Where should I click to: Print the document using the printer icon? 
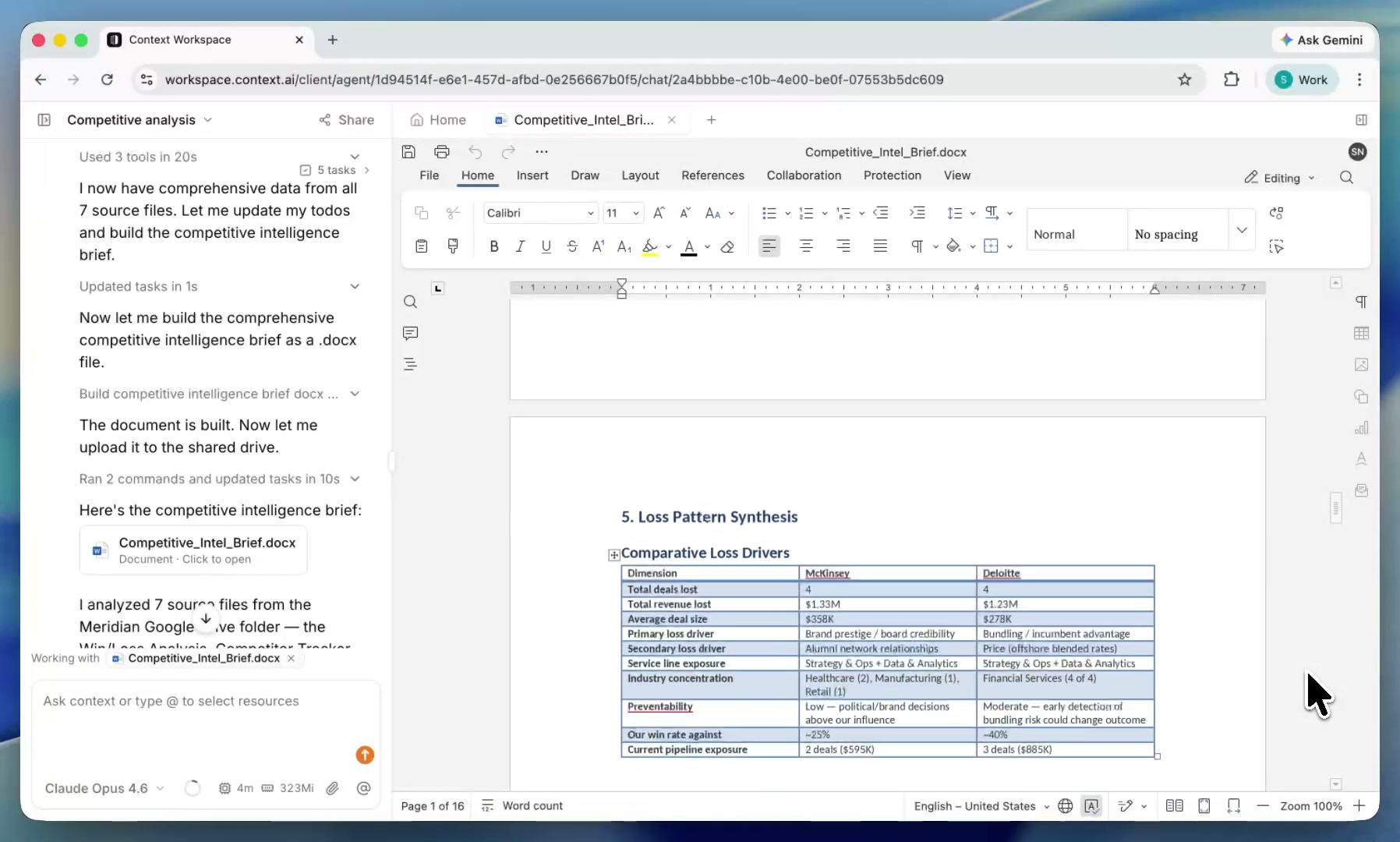point(442,152)
